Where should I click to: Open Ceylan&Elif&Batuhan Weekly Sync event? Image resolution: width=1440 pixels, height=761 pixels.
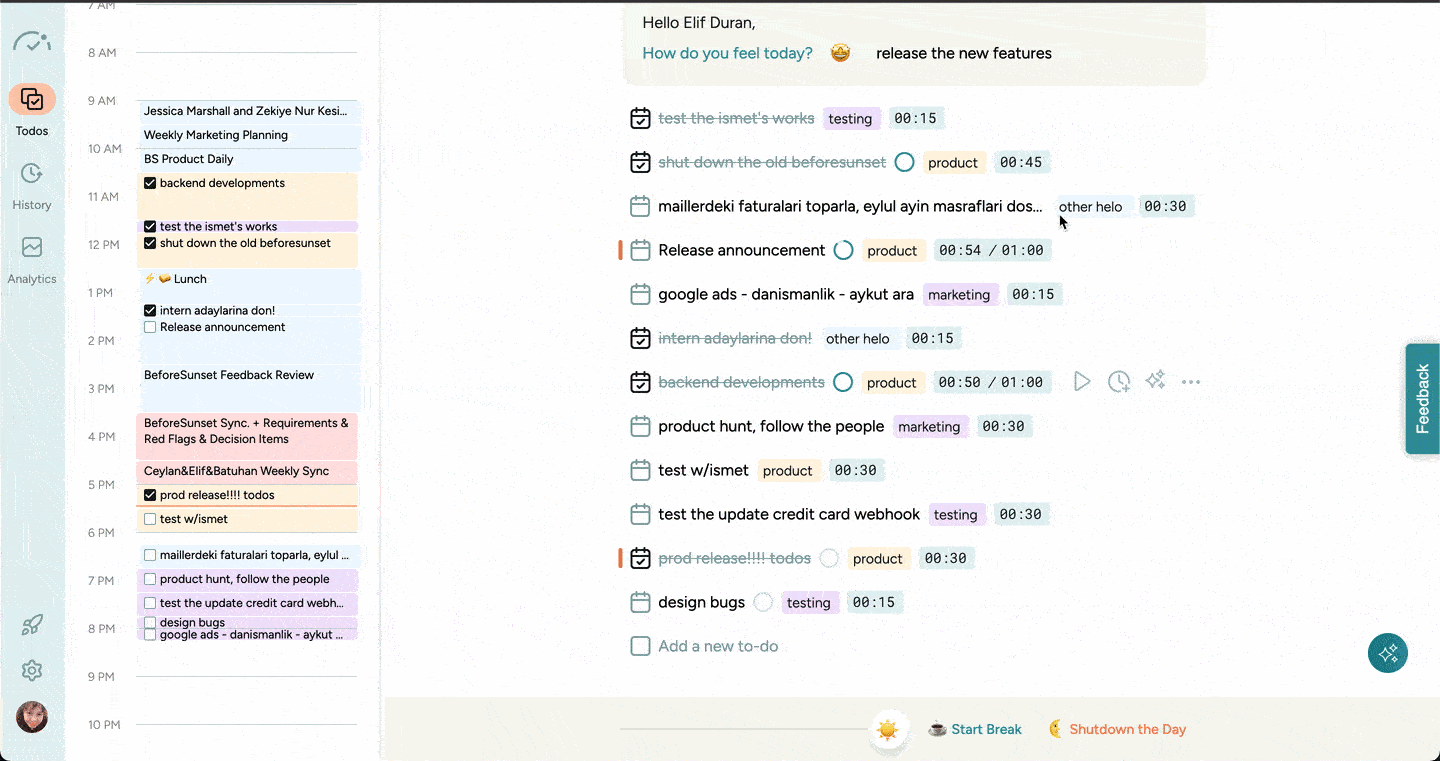click(249, 471)
